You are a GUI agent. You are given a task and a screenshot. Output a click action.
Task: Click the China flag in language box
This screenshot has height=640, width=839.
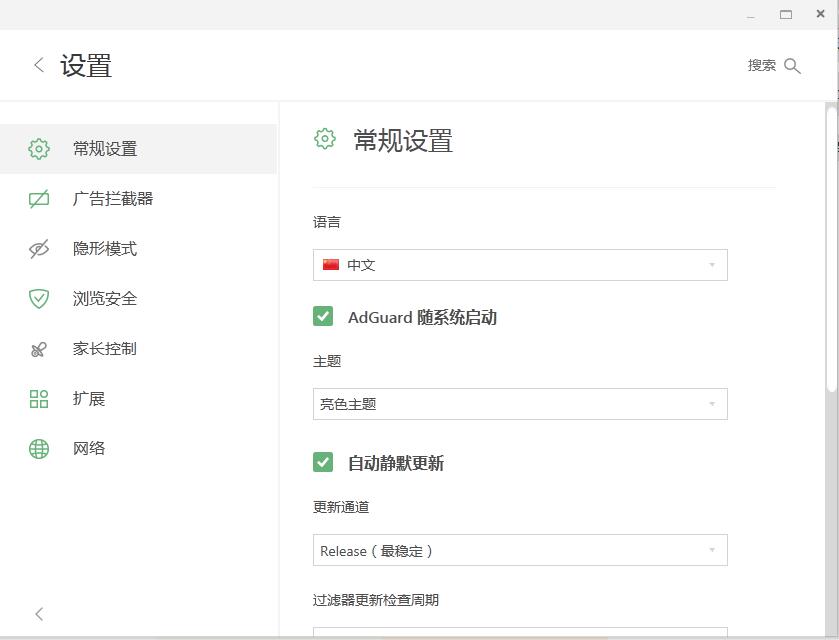[331, 264]
